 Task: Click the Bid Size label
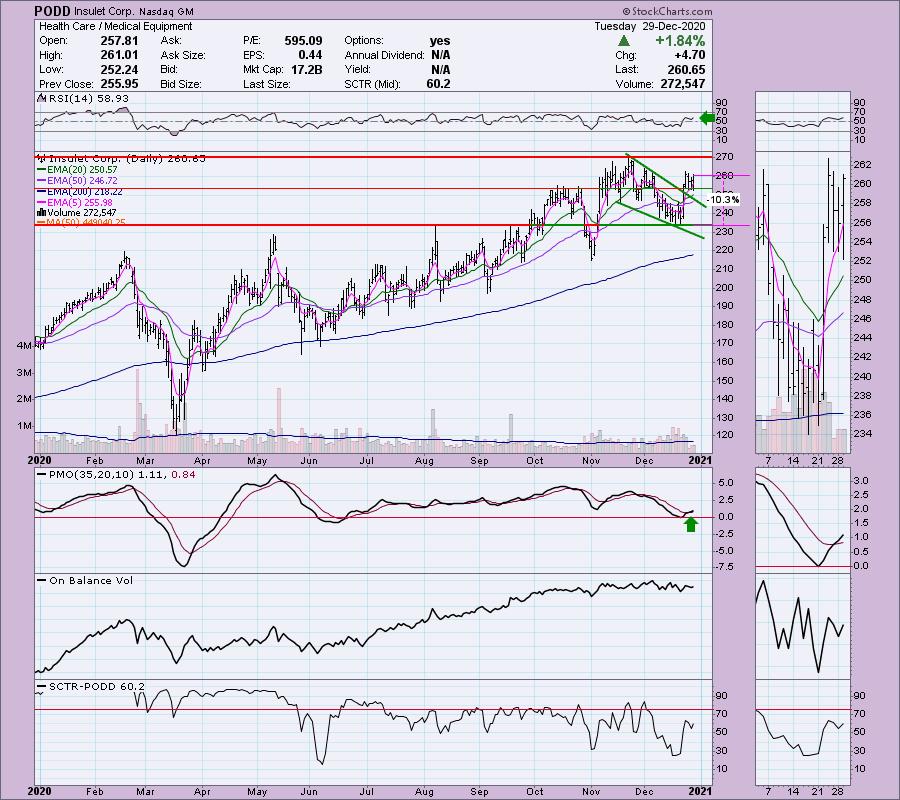point(181,84)
